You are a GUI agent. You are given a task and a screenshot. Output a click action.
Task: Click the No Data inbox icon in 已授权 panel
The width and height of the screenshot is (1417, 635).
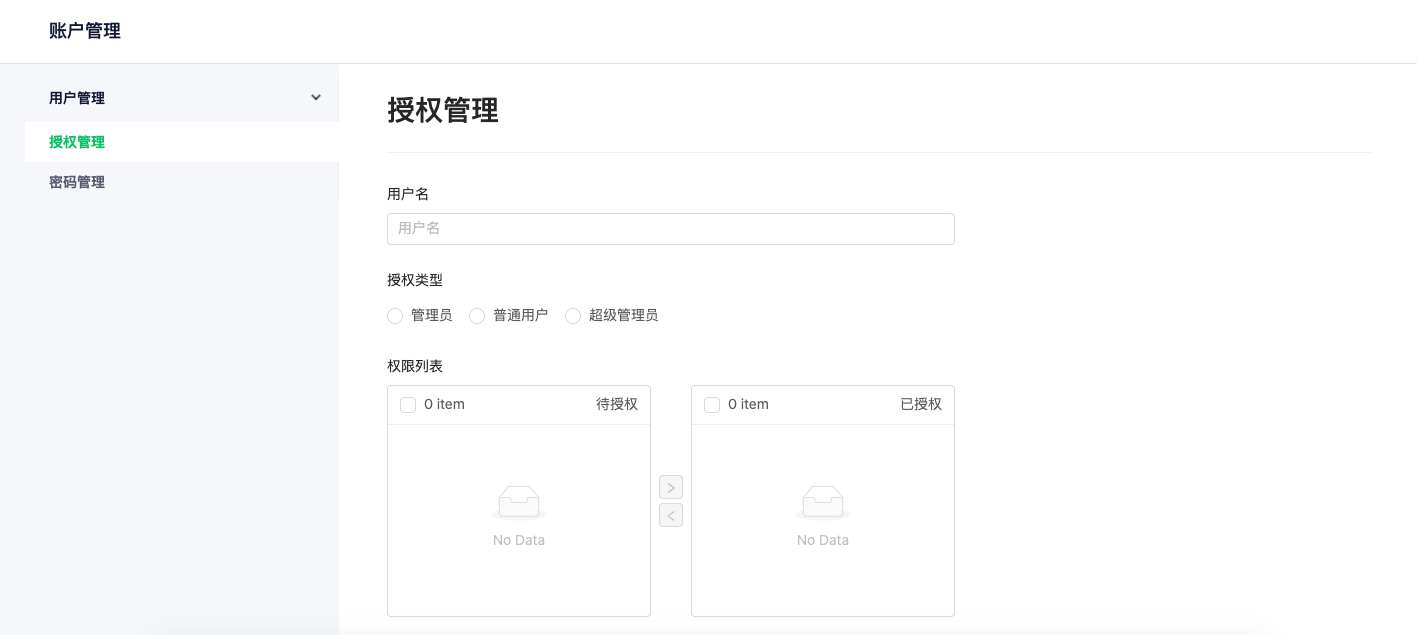822,501
